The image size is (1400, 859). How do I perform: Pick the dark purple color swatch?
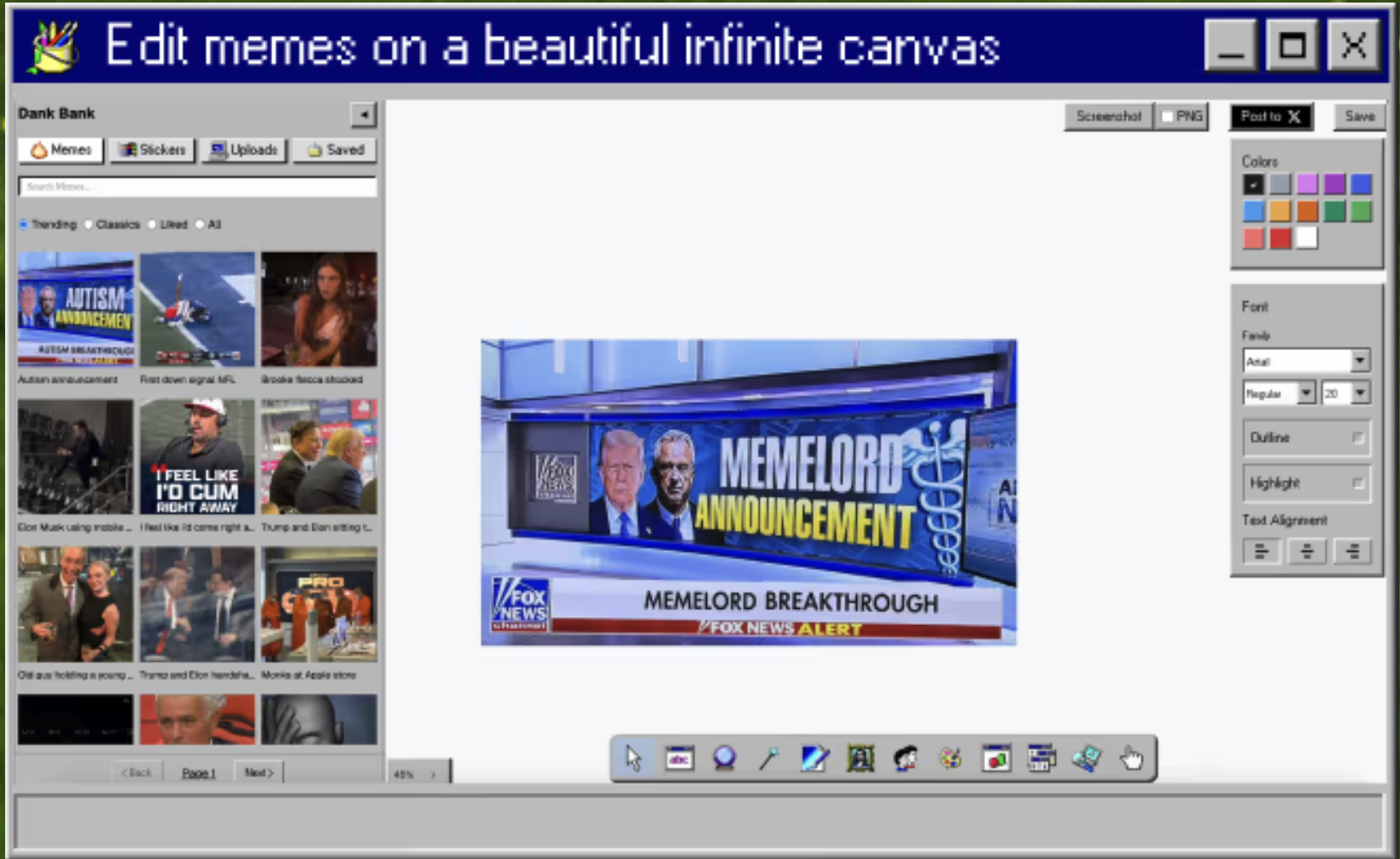point(1334,184)
